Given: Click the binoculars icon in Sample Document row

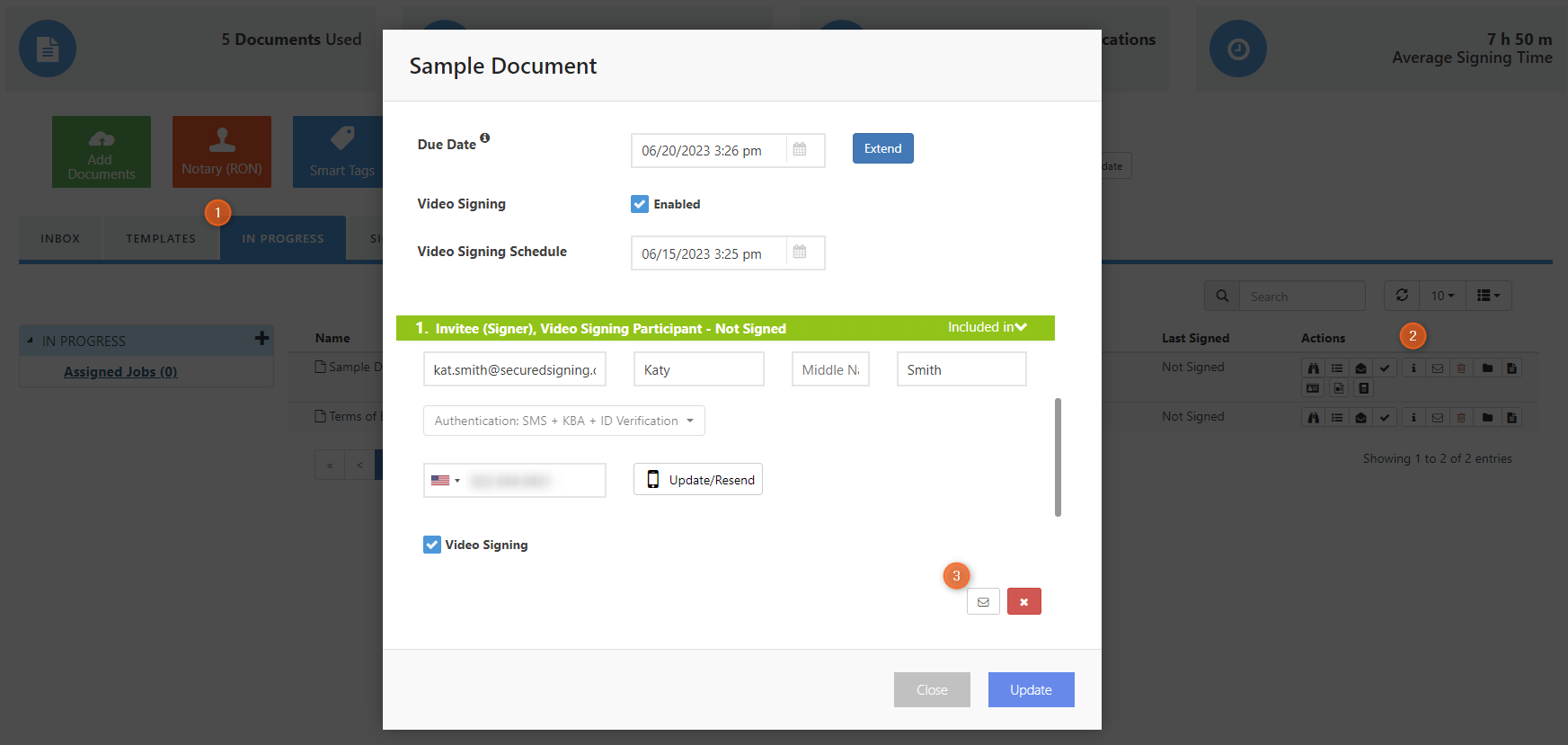Looking at the screenshot, I should pos(1313,368).
